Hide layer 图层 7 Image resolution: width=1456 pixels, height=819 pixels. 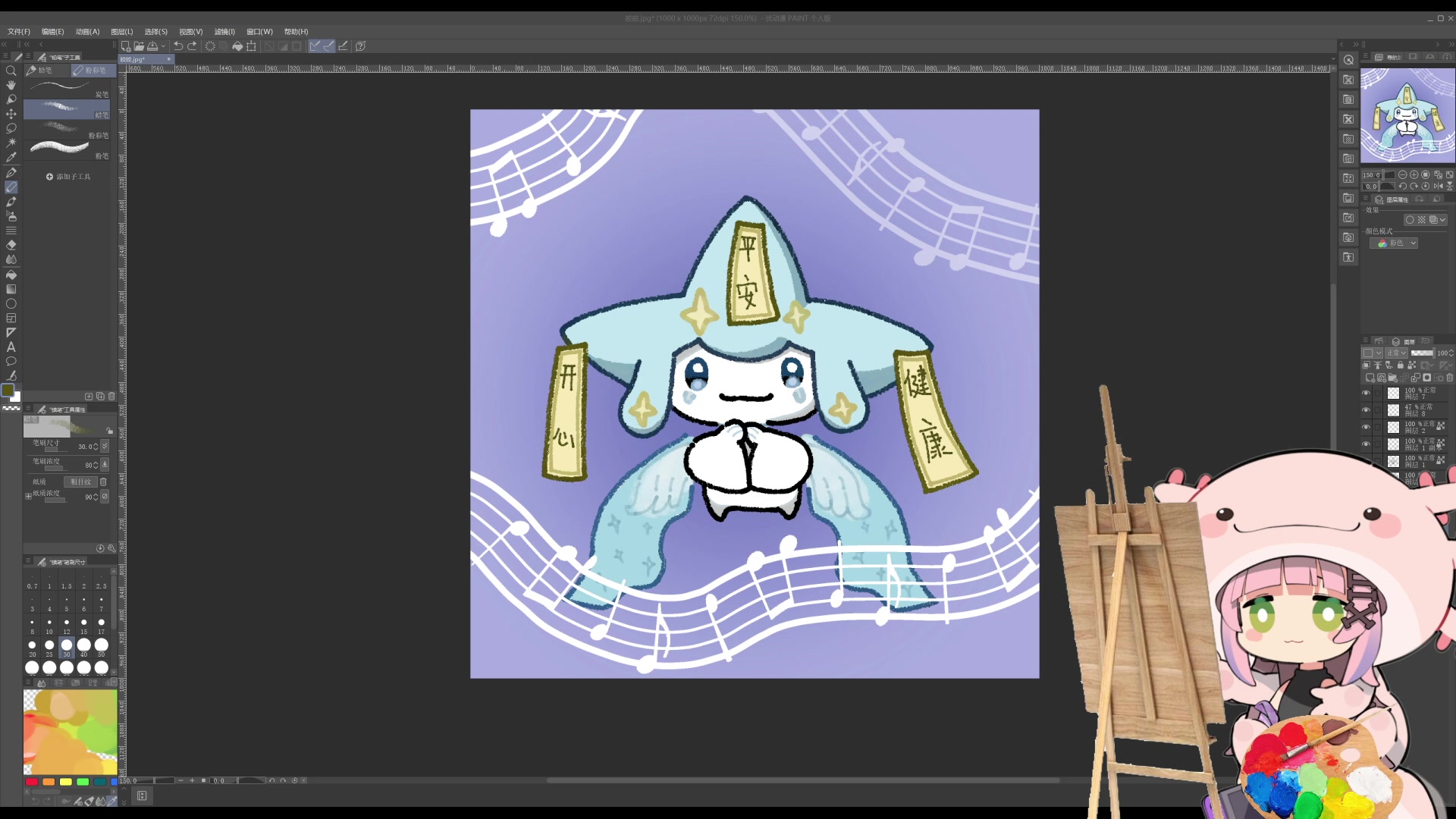(x=1366, y=393)
